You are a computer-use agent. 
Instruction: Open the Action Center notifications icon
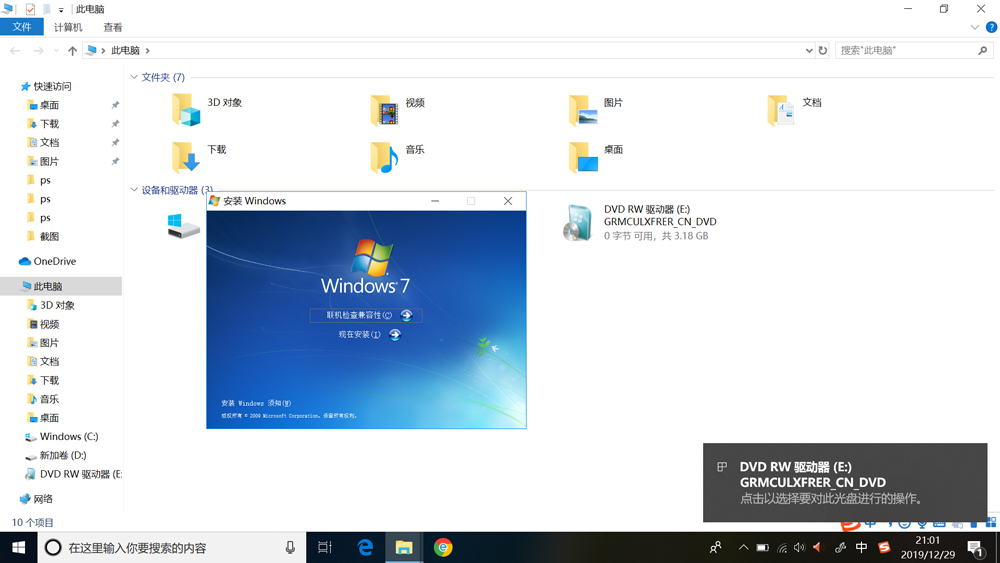974,548
